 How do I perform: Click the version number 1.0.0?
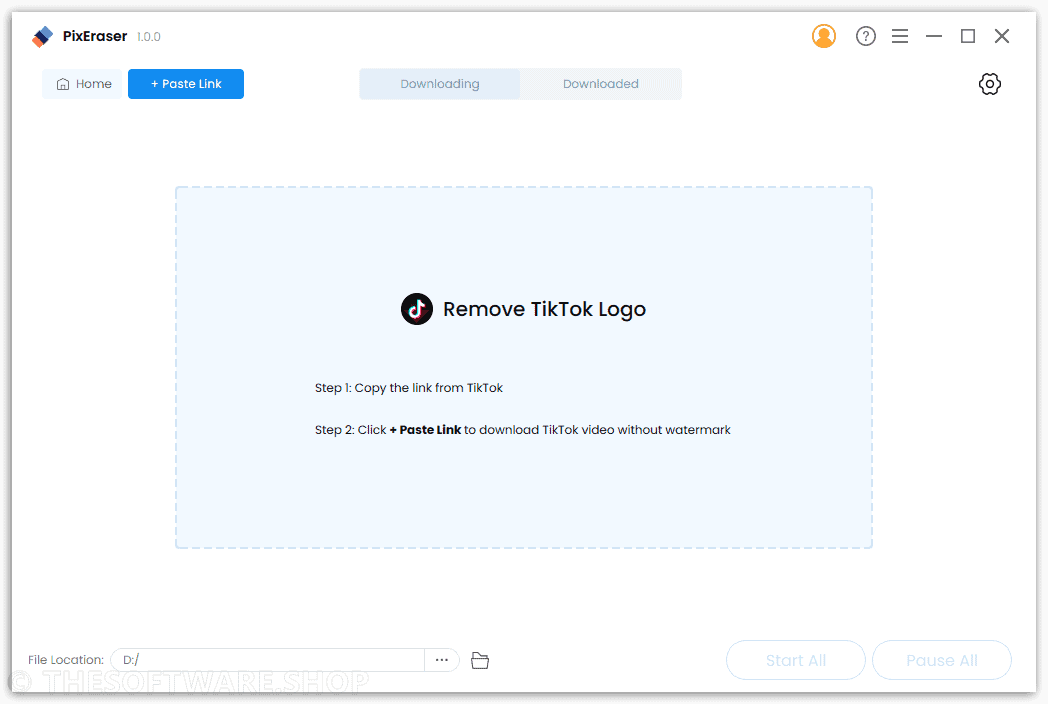[x=148, y=37]
